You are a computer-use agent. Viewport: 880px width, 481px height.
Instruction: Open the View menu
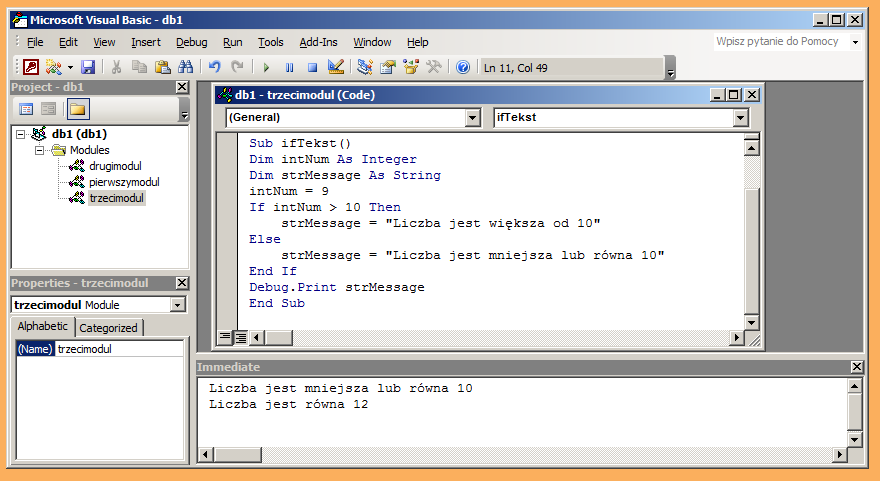point(104,42)
